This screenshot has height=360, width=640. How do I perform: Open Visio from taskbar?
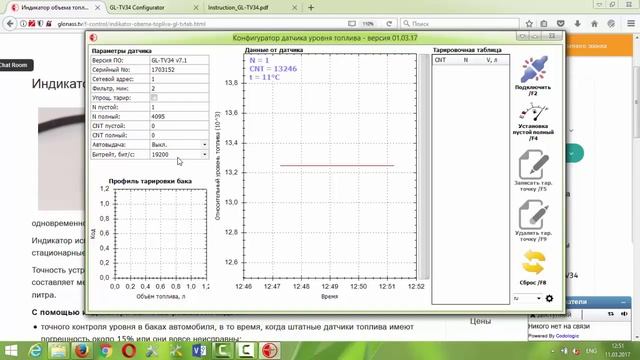point(199,351)
